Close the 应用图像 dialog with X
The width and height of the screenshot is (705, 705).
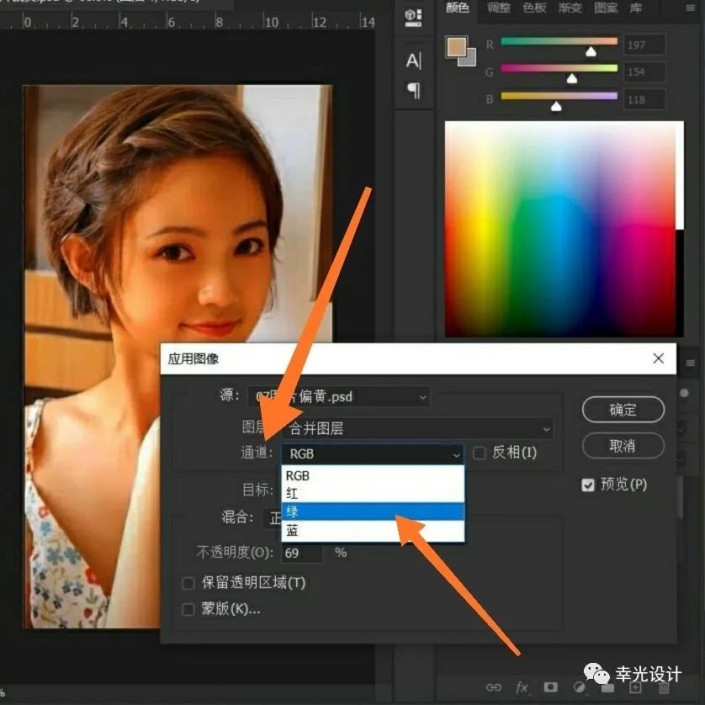(658, 358)
